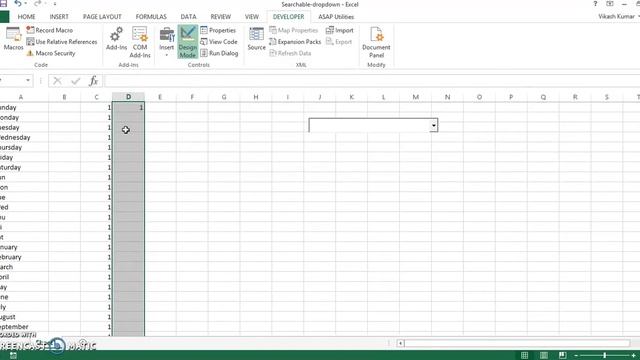The height and width of the screenshot is (360, 640).
Task: Switch to the INSERT tab
Action: (x=59, y=17)
